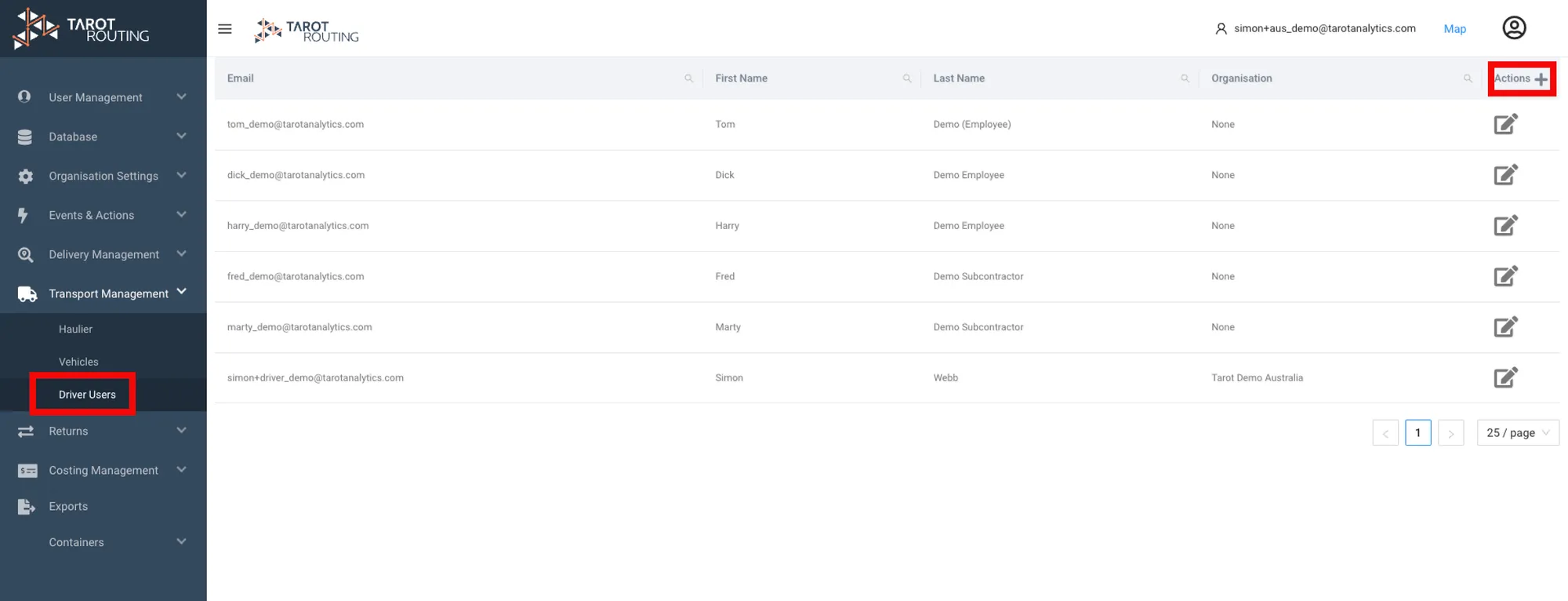Expand the Delivery Management menu
The height and width of the screenshot is (601, 1568).
(x=103, y=254)
